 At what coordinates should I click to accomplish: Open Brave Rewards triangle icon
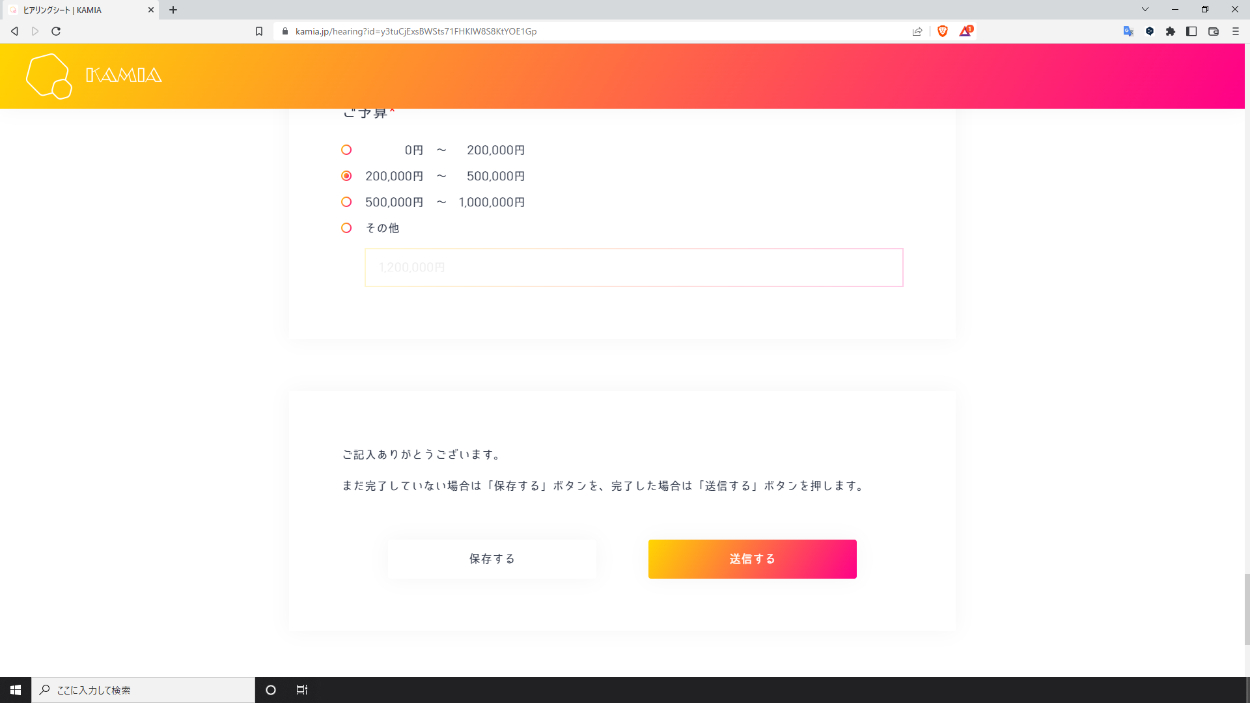965,31
